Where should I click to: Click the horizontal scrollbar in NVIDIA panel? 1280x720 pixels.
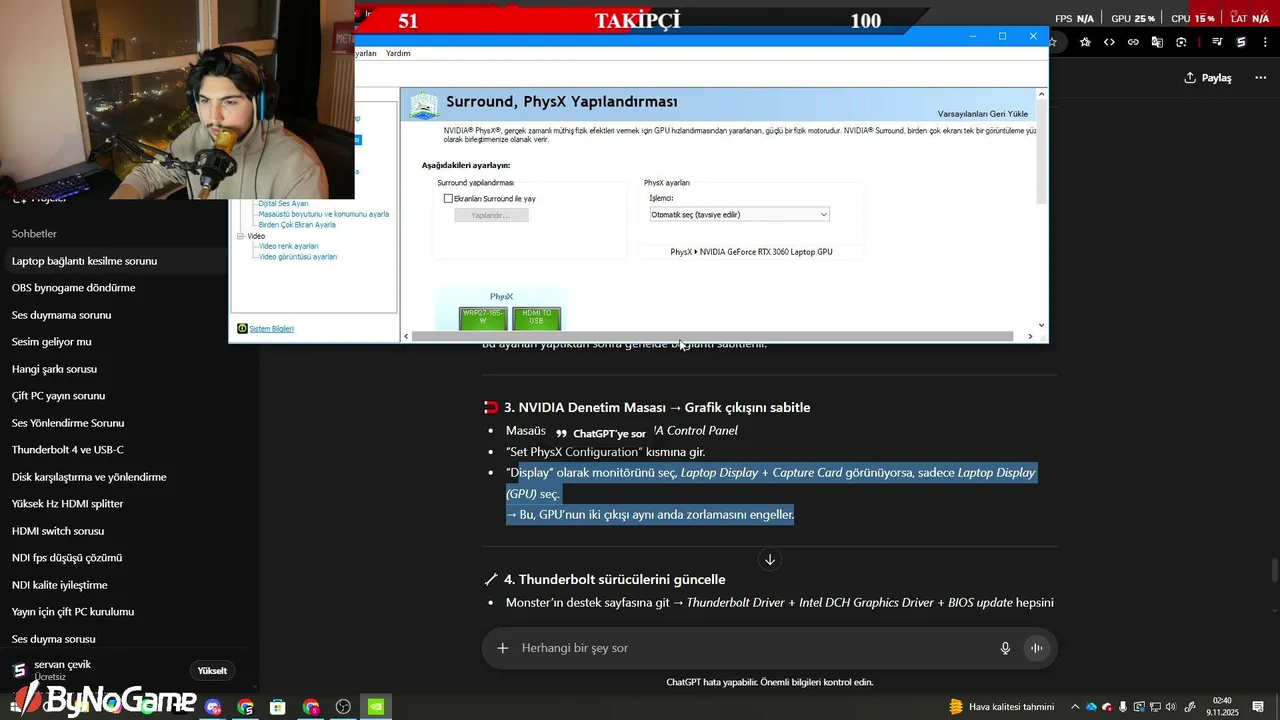point(712,336)
